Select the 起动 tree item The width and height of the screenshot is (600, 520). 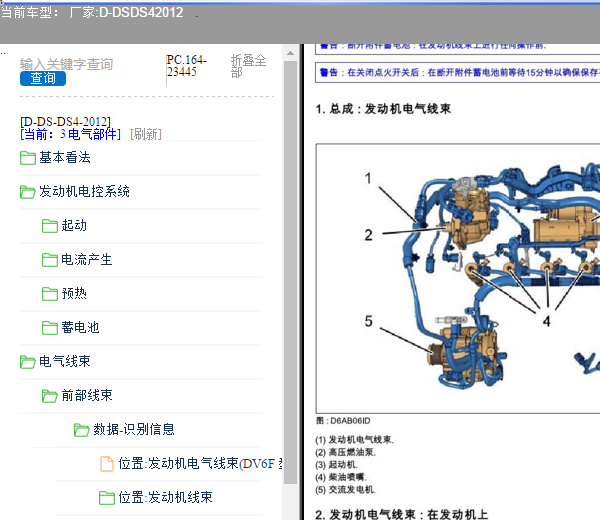(74, 225)
